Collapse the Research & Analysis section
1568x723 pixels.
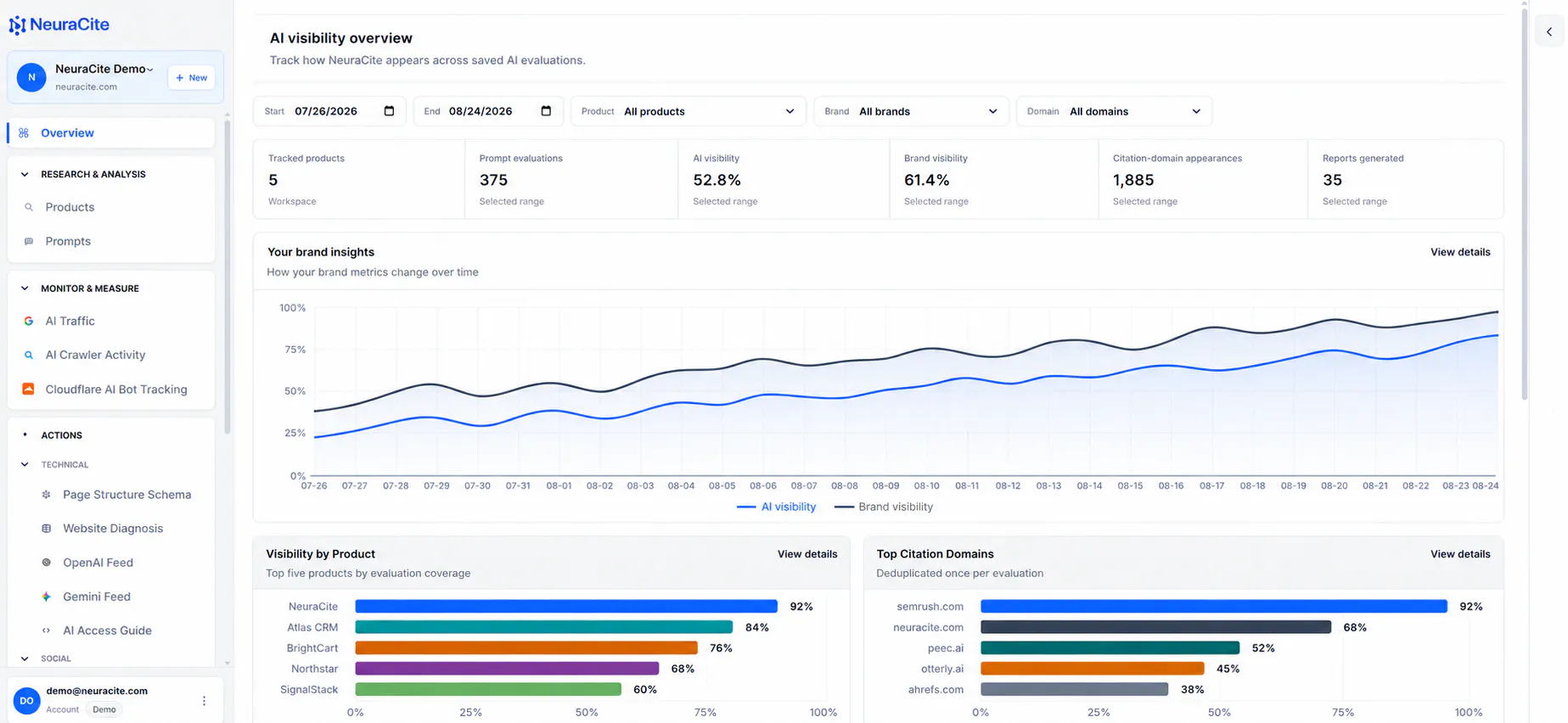click(25, 174)
